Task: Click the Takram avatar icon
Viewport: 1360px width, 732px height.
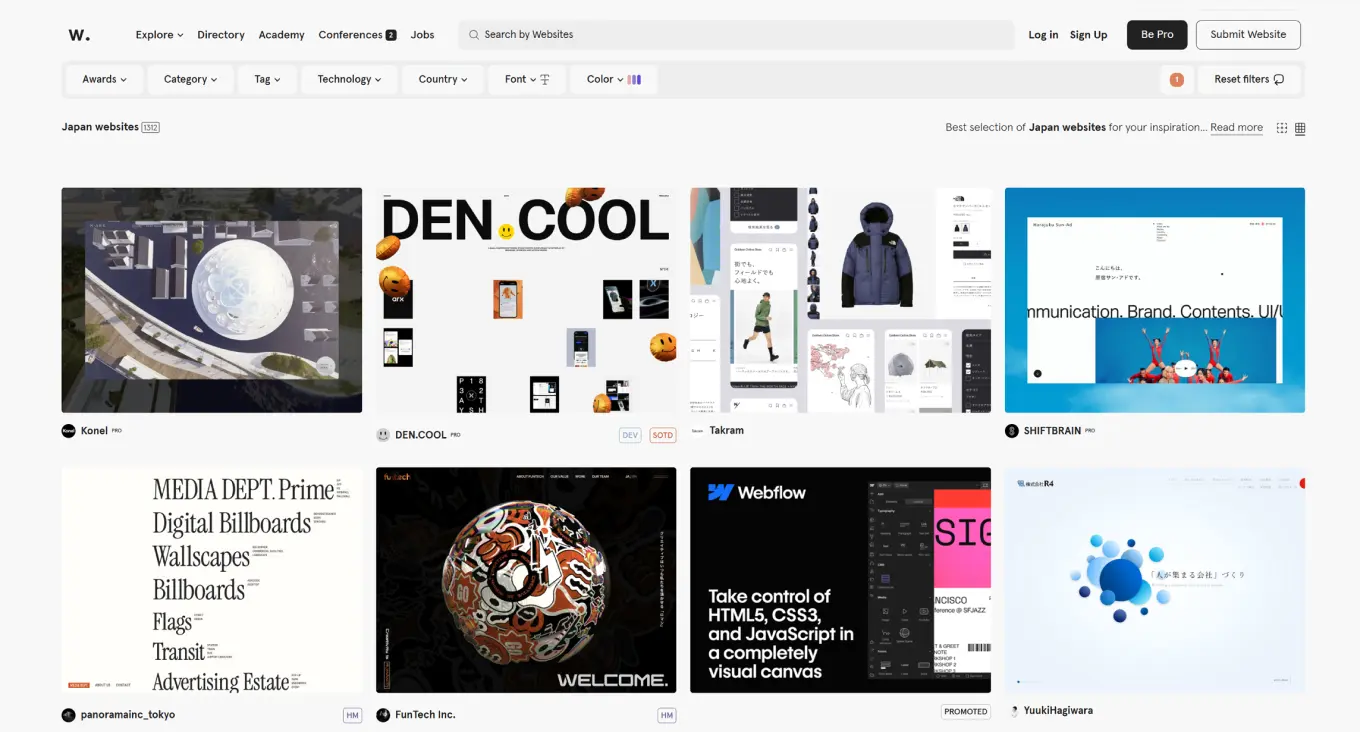Action: point(697,431)
